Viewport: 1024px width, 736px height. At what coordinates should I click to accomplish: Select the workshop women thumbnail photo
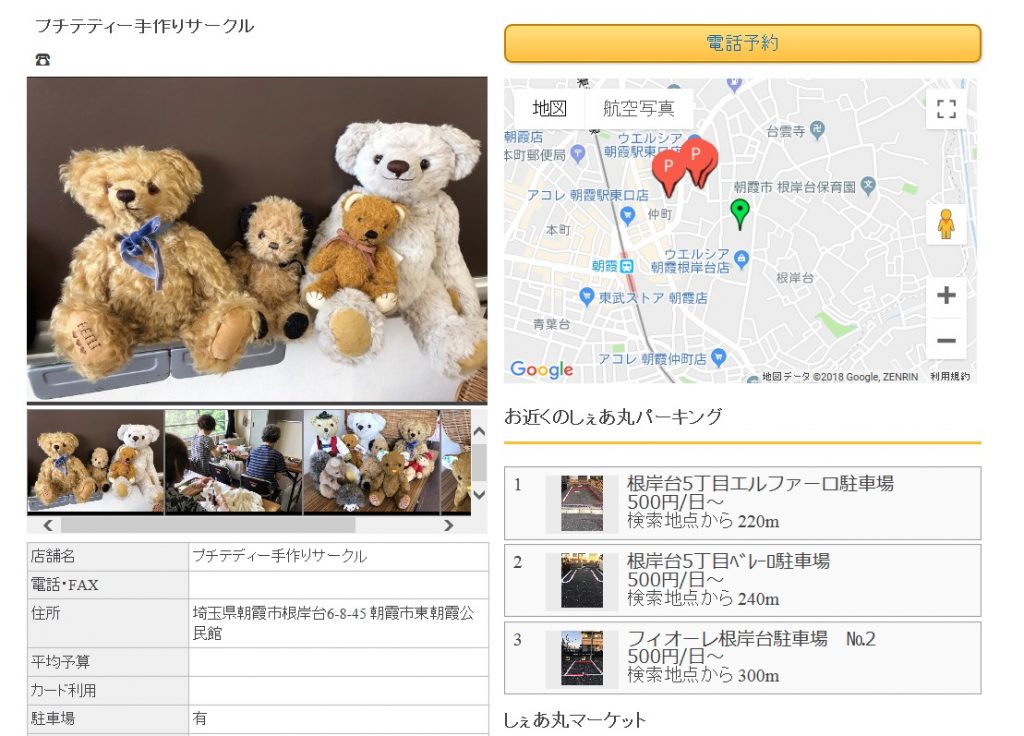[233, 461]
